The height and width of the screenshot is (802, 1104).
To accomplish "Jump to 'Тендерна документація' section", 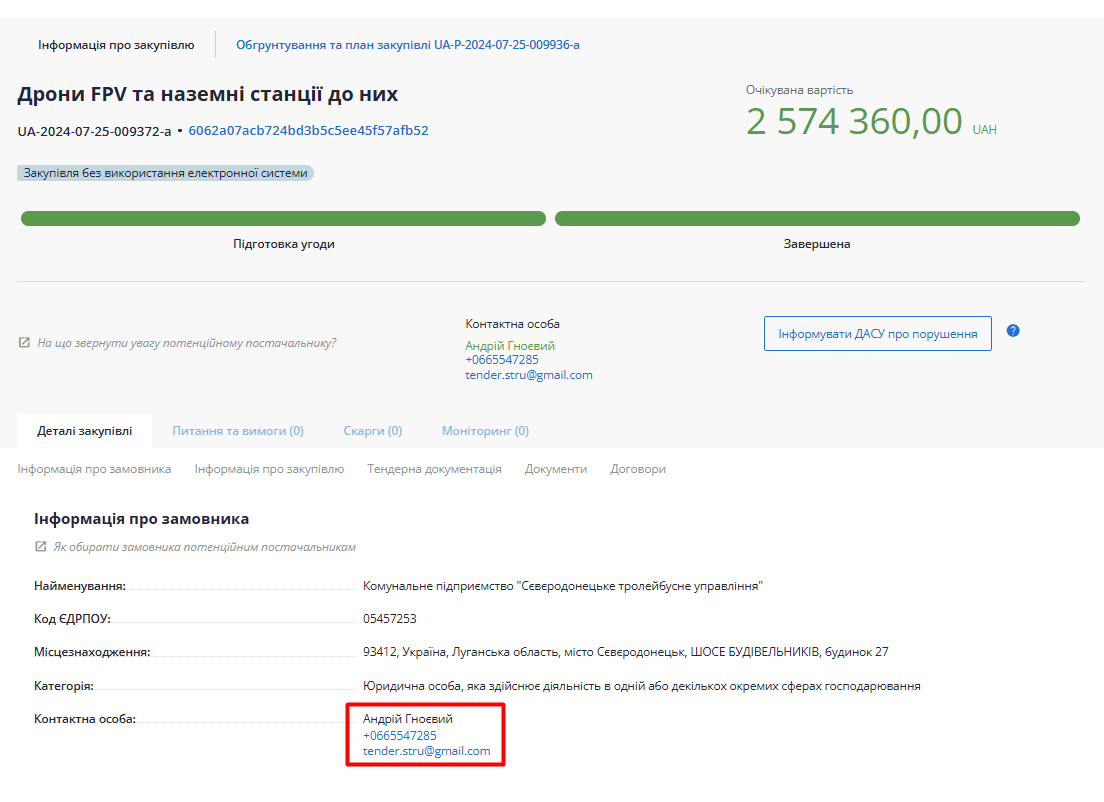I will (x=434, y=469).
